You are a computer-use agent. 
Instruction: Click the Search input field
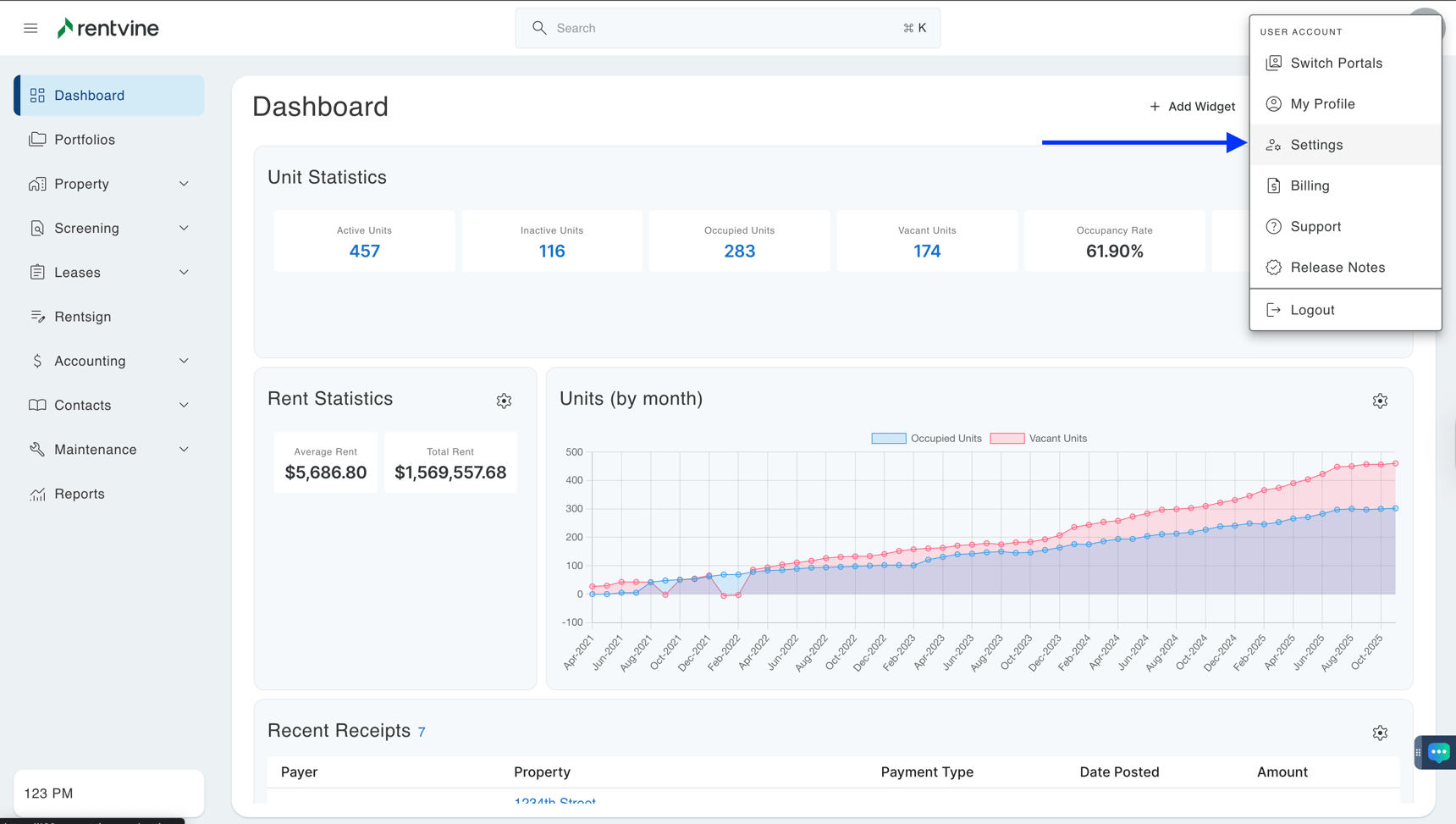tap(727, 28)
